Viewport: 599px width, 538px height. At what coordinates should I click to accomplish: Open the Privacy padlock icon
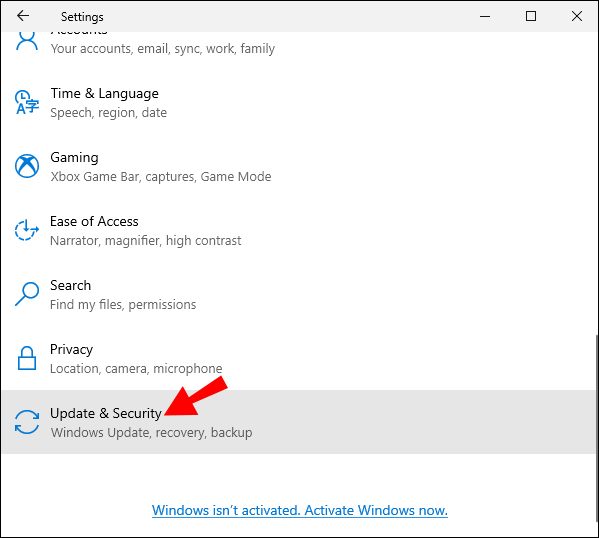[x=27, y=358]
